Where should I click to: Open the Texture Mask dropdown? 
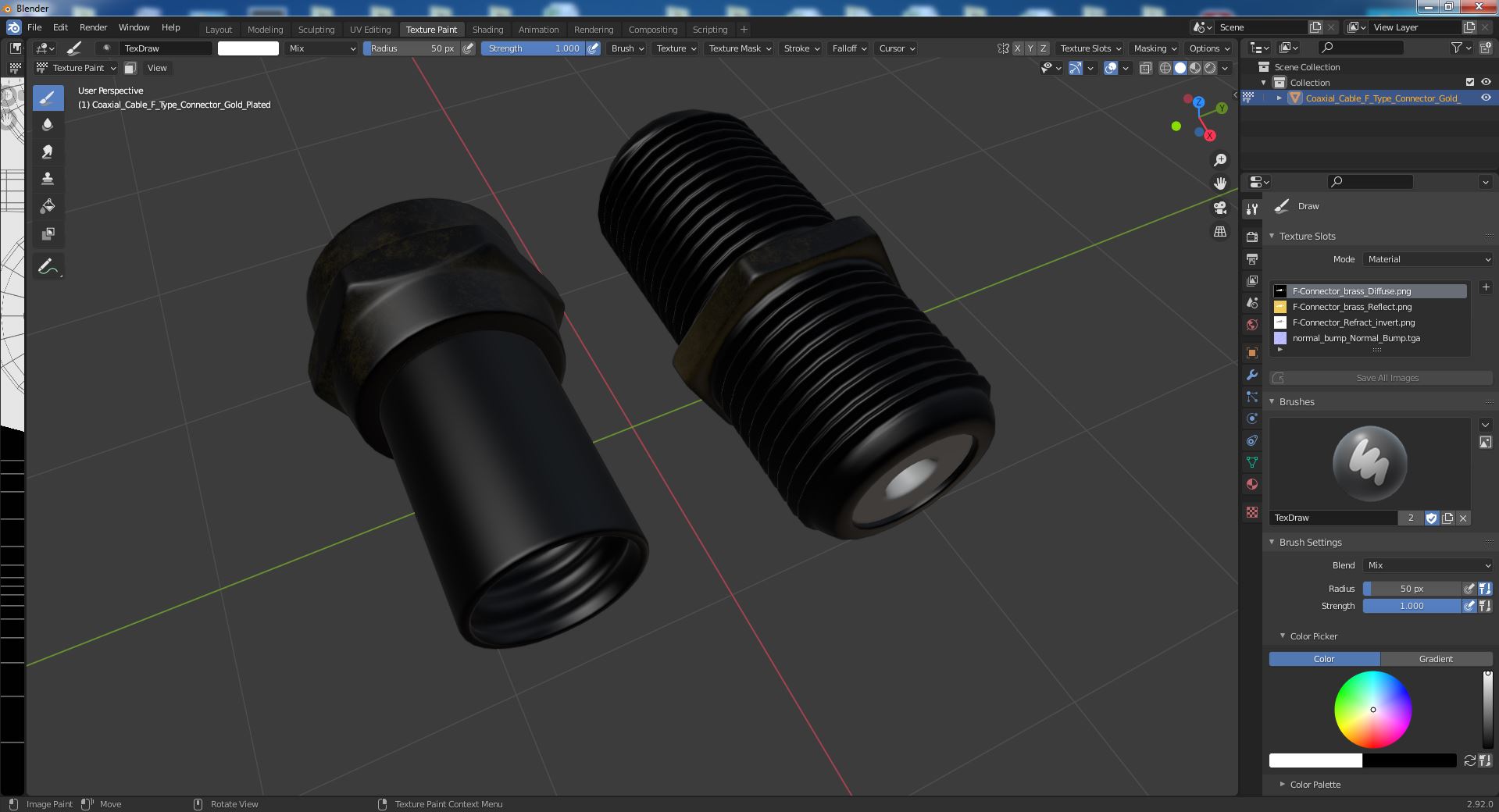click(x=739, y=48)
